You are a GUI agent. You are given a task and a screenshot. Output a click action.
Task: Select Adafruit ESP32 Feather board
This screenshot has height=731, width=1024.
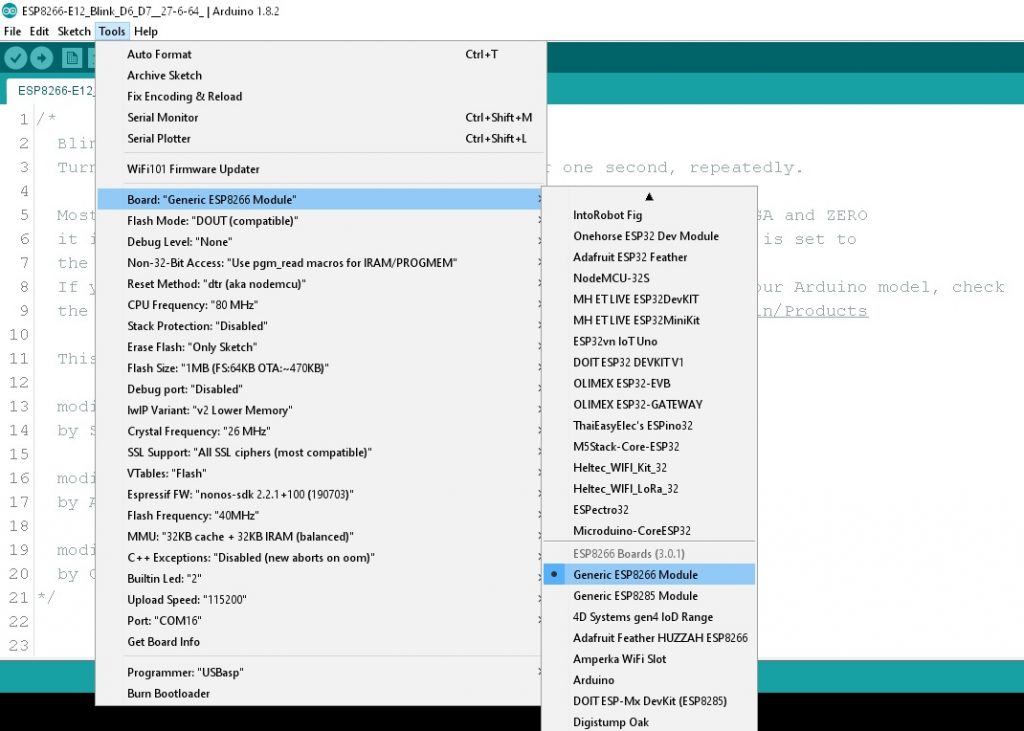[649, 257]
